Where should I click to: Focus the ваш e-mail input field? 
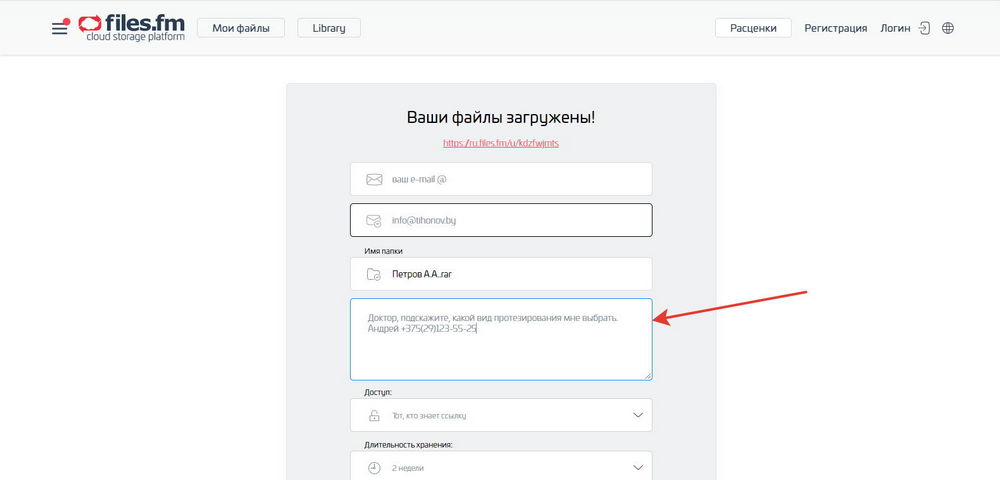[x=510, y=179]
